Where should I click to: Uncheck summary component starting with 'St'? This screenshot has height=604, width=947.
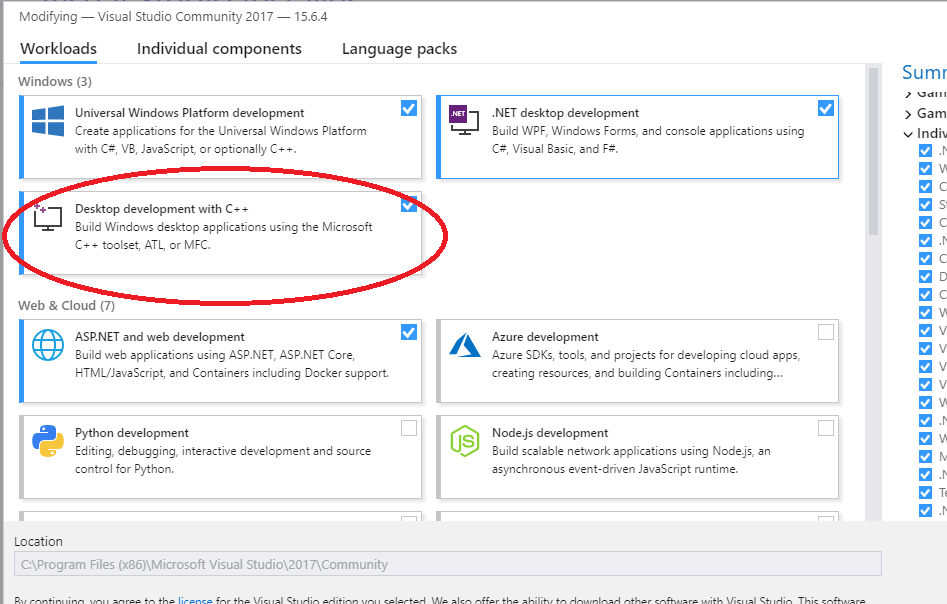click(x=925, y=204)
